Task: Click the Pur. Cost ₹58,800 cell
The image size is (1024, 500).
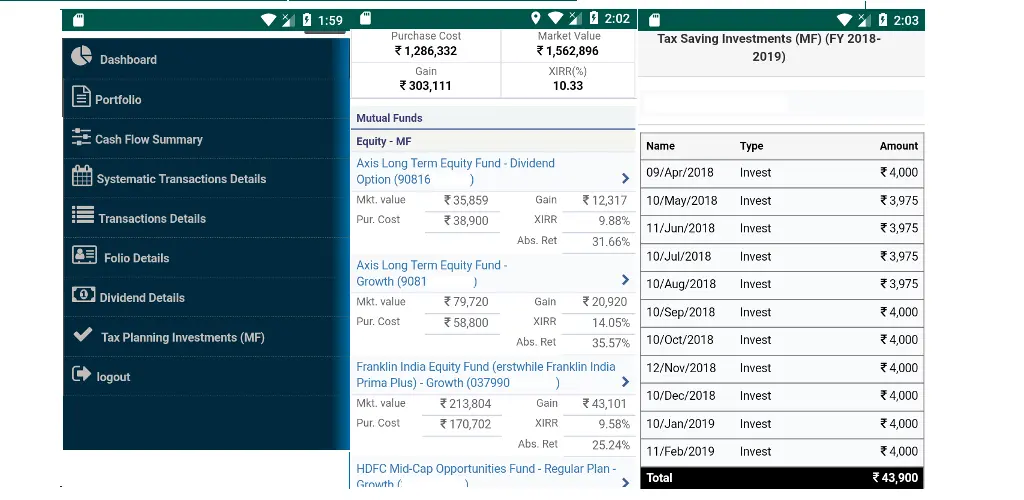Action: click(466, 322)
